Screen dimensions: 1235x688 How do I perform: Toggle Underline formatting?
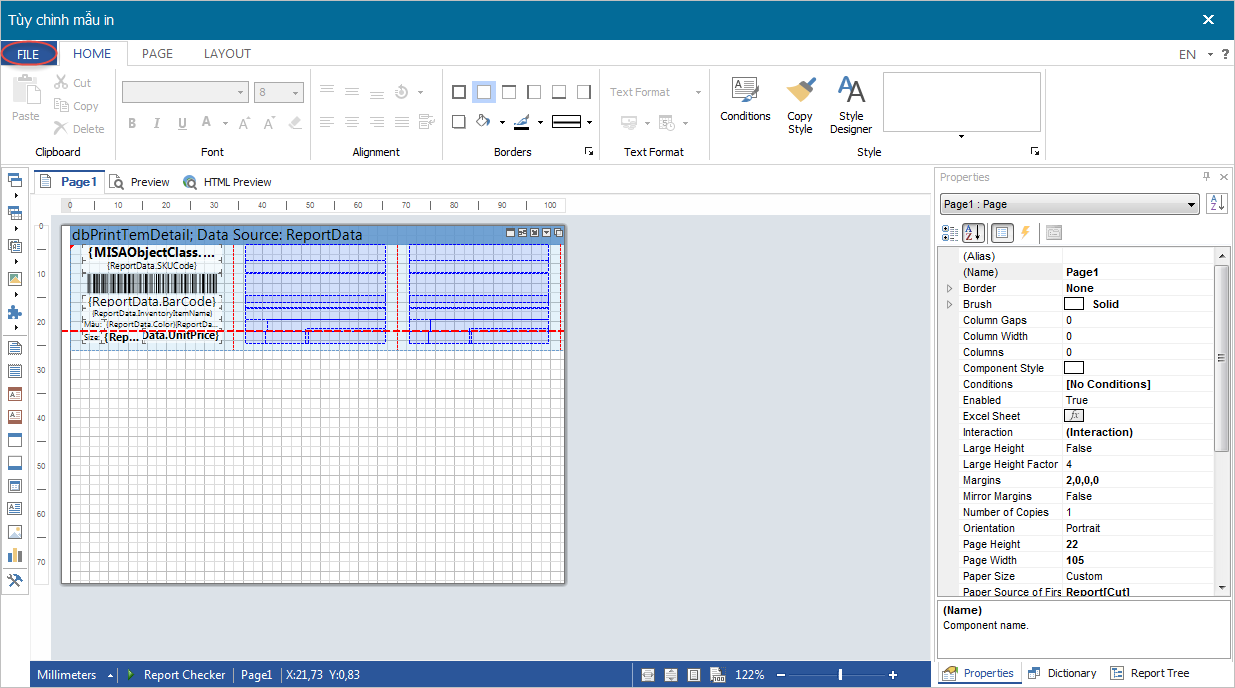(x=182, y=123)
